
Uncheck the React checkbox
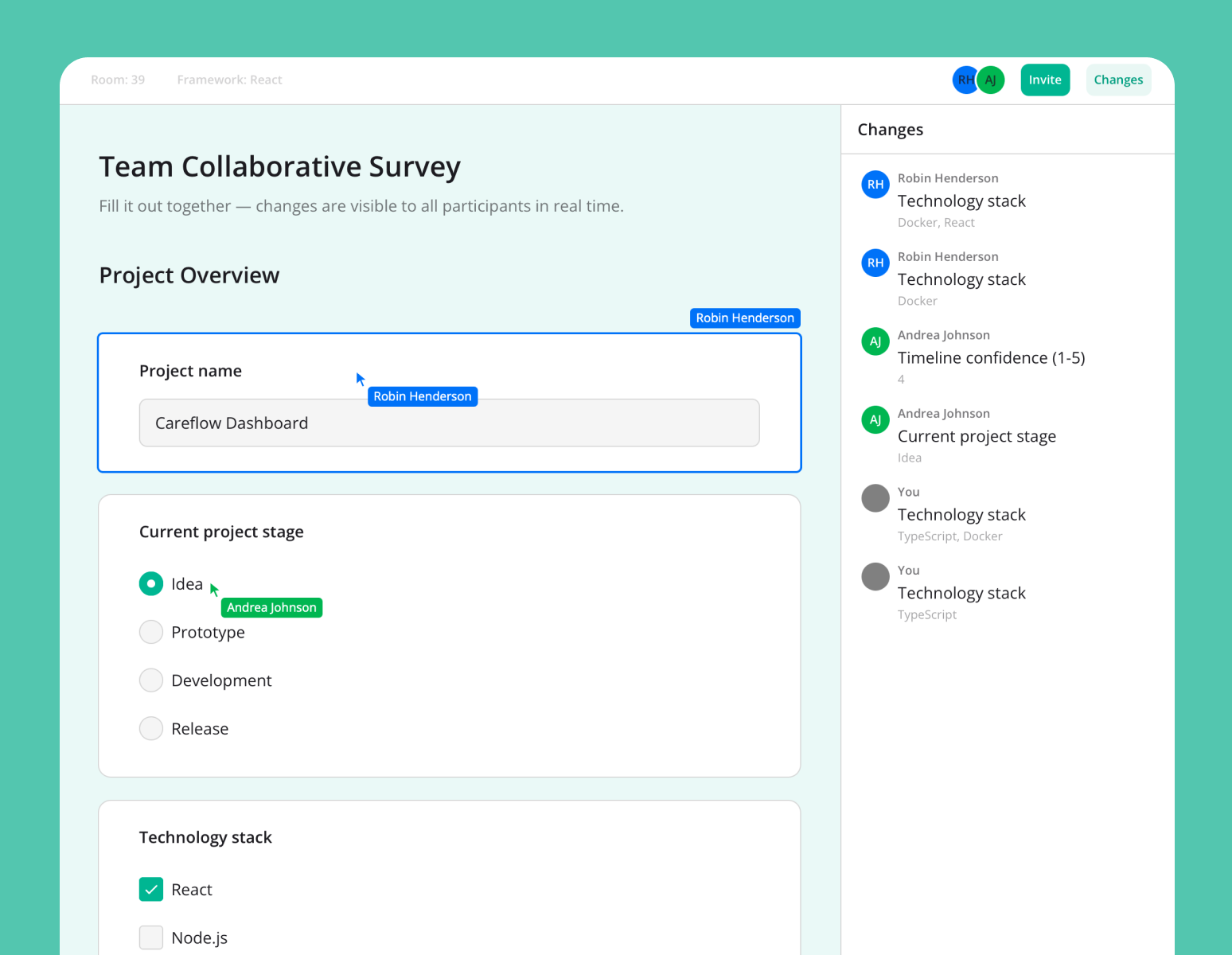click(x=151, y=889)
